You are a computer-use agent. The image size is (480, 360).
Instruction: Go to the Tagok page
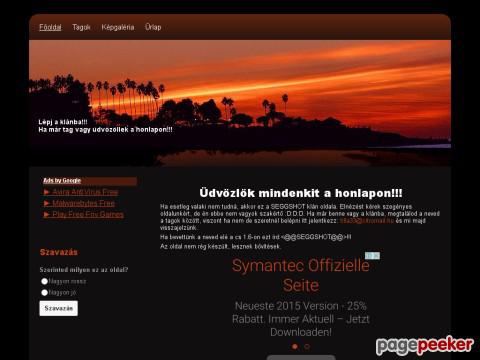[81, 27]
